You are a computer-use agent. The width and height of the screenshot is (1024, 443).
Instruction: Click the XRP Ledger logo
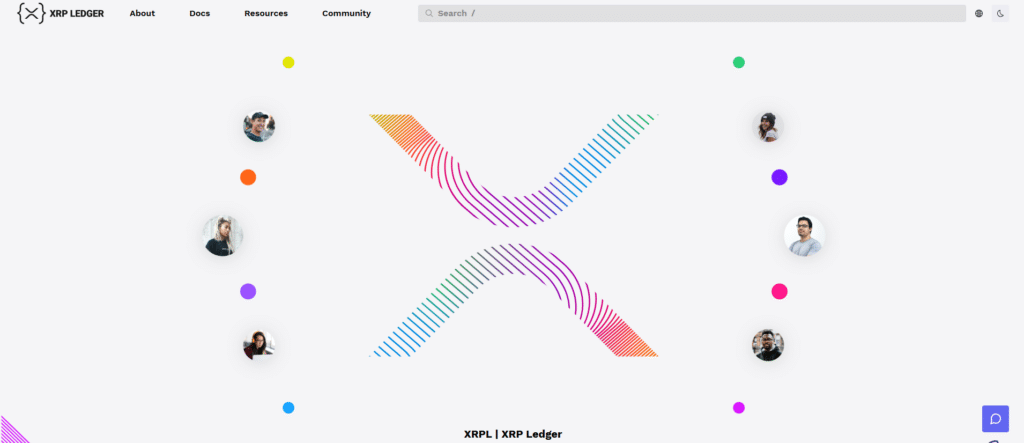61,13
